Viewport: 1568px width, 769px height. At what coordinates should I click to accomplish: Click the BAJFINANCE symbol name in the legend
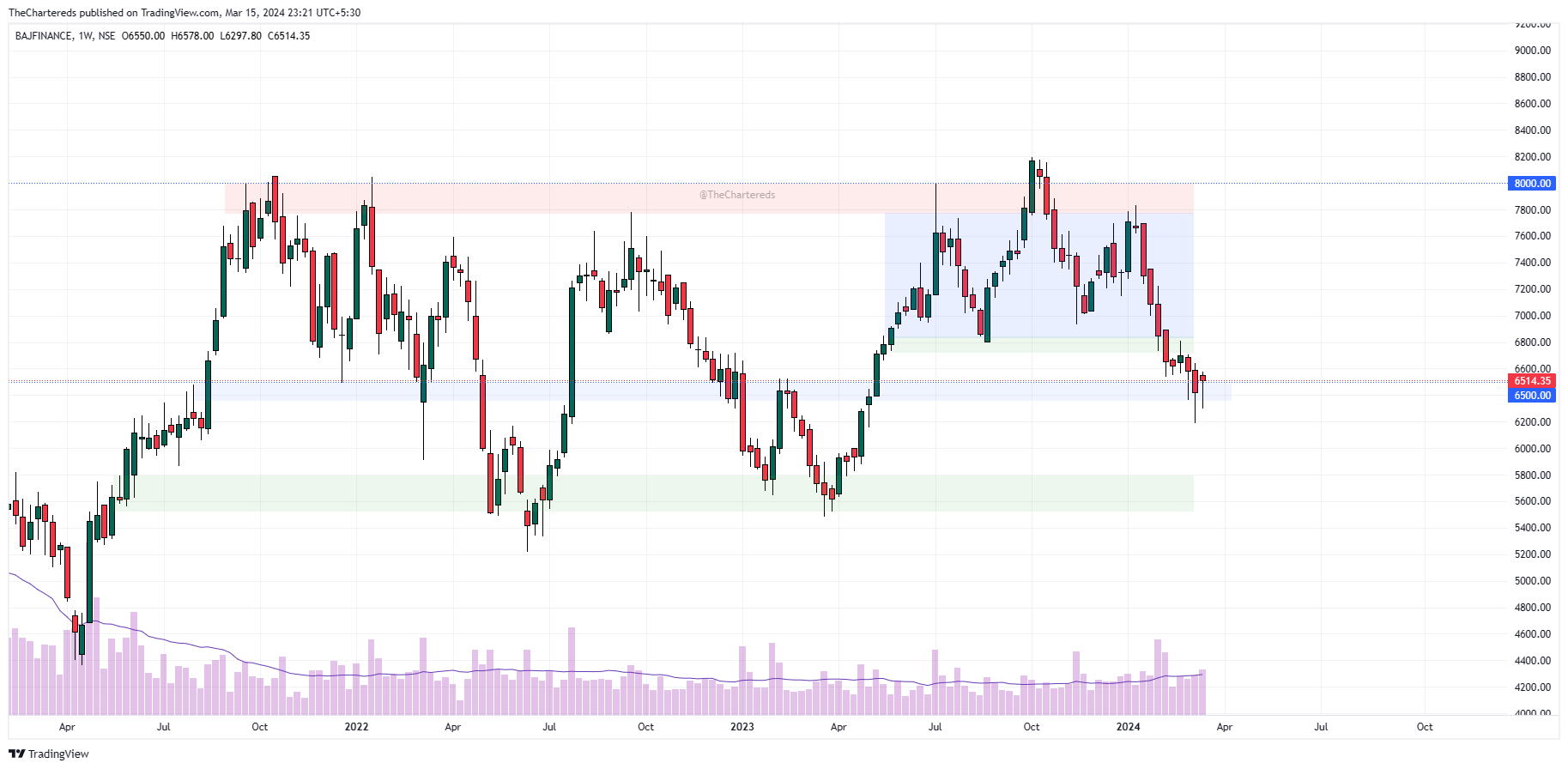pyautogui.click(x=44, y=36)
